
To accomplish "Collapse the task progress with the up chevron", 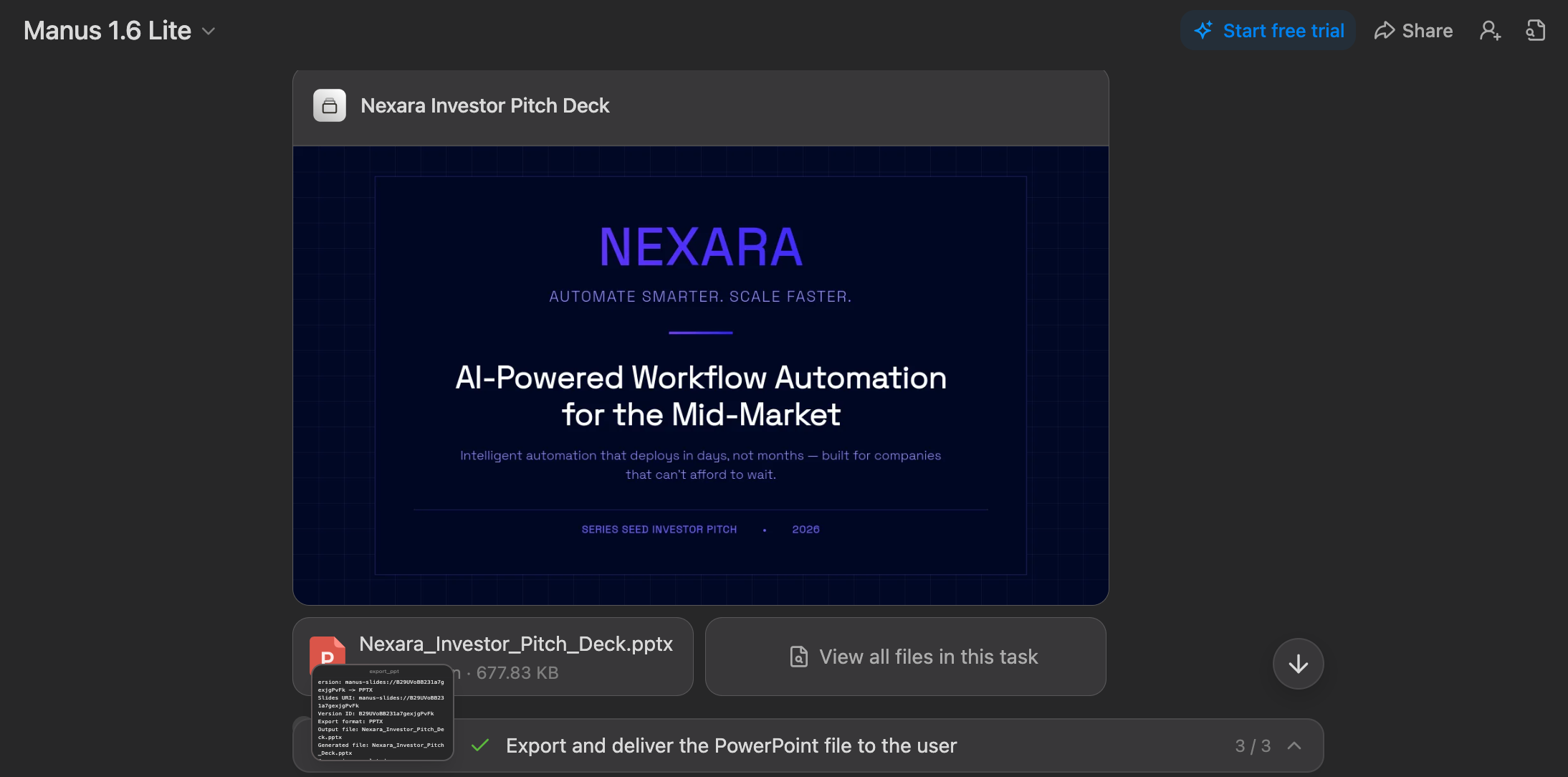I will (1294, 745).
